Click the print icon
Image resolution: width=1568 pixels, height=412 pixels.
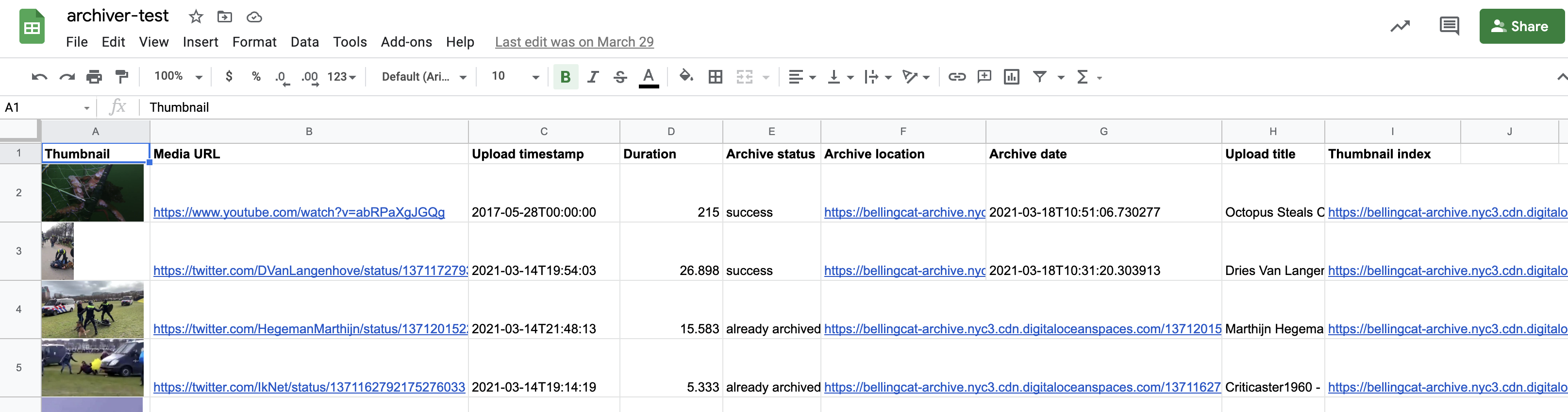(94, 77)
